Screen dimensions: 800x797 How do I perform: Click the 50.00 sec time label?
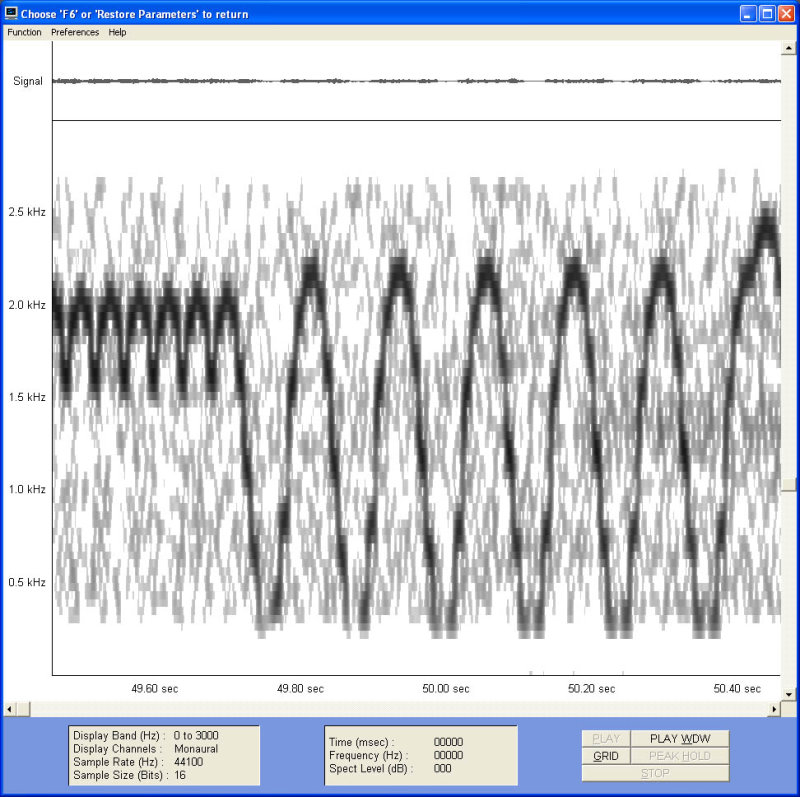coord(445,688)
